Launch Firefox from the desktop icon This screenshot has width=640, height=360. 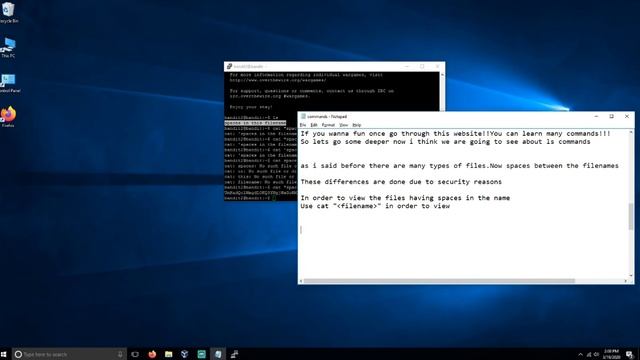[8, 117]
